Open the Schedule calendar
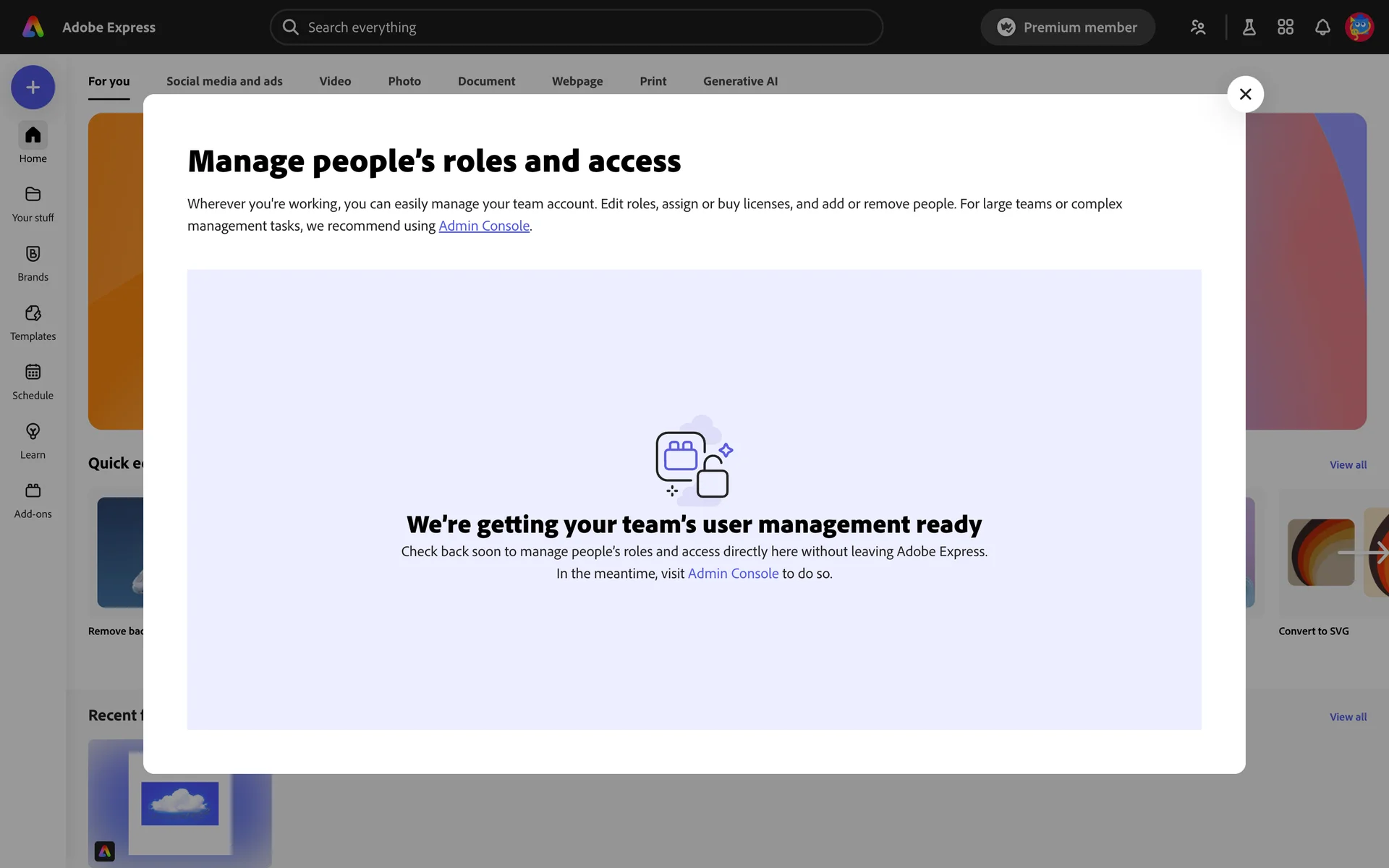Image resolution: width=1389 pixels, height=868 pixels. coord(33,381)
